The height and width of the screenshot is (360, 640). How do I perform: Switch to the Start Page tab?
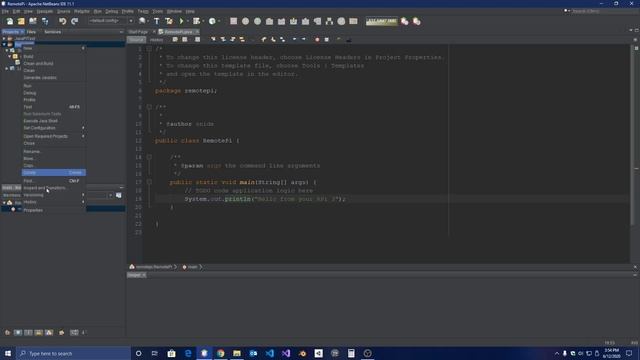click(138, 32)
